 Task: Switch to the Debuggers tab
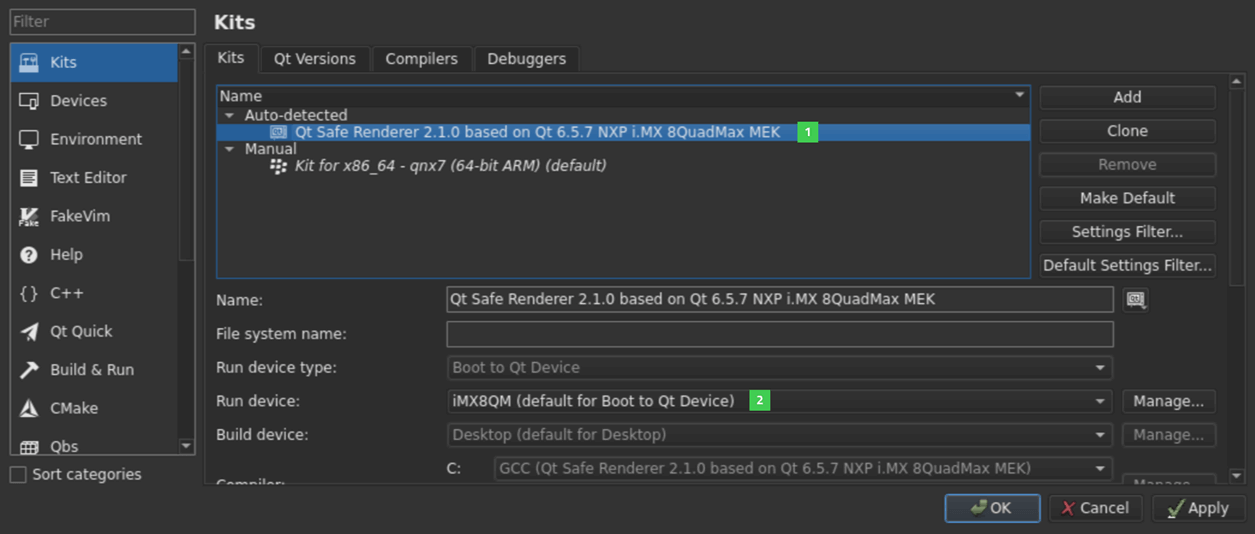coord(527,59)
